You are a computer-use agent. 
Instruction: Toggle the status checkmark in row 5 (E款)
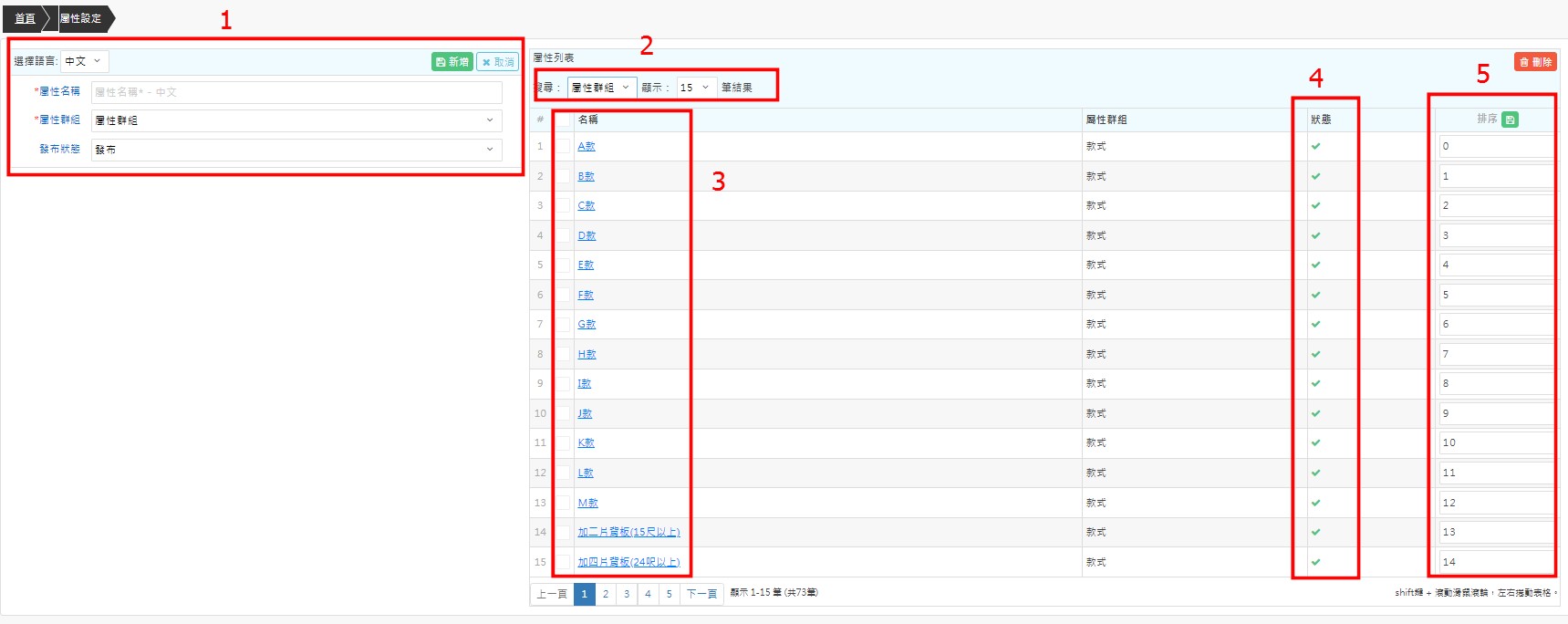[x=1315, y=265]
